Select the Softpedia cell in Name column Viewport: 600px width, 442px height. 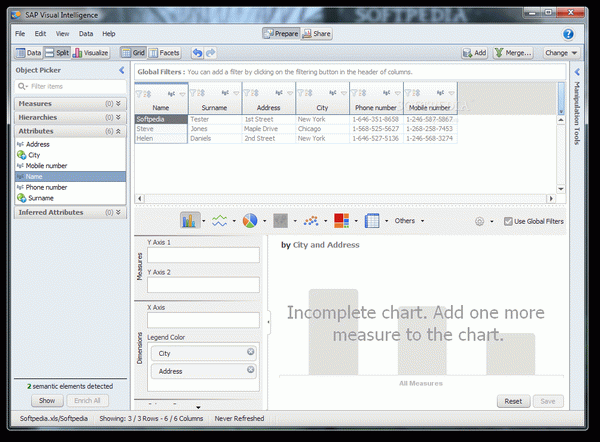[161, 119]
